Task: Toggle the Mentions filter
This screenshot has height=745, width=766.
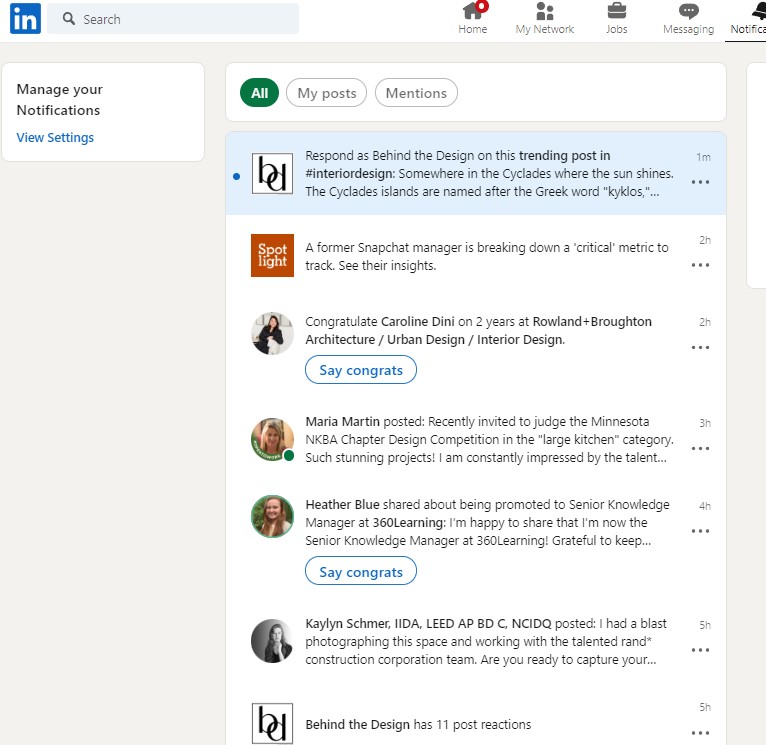Action: coord(416,93)
